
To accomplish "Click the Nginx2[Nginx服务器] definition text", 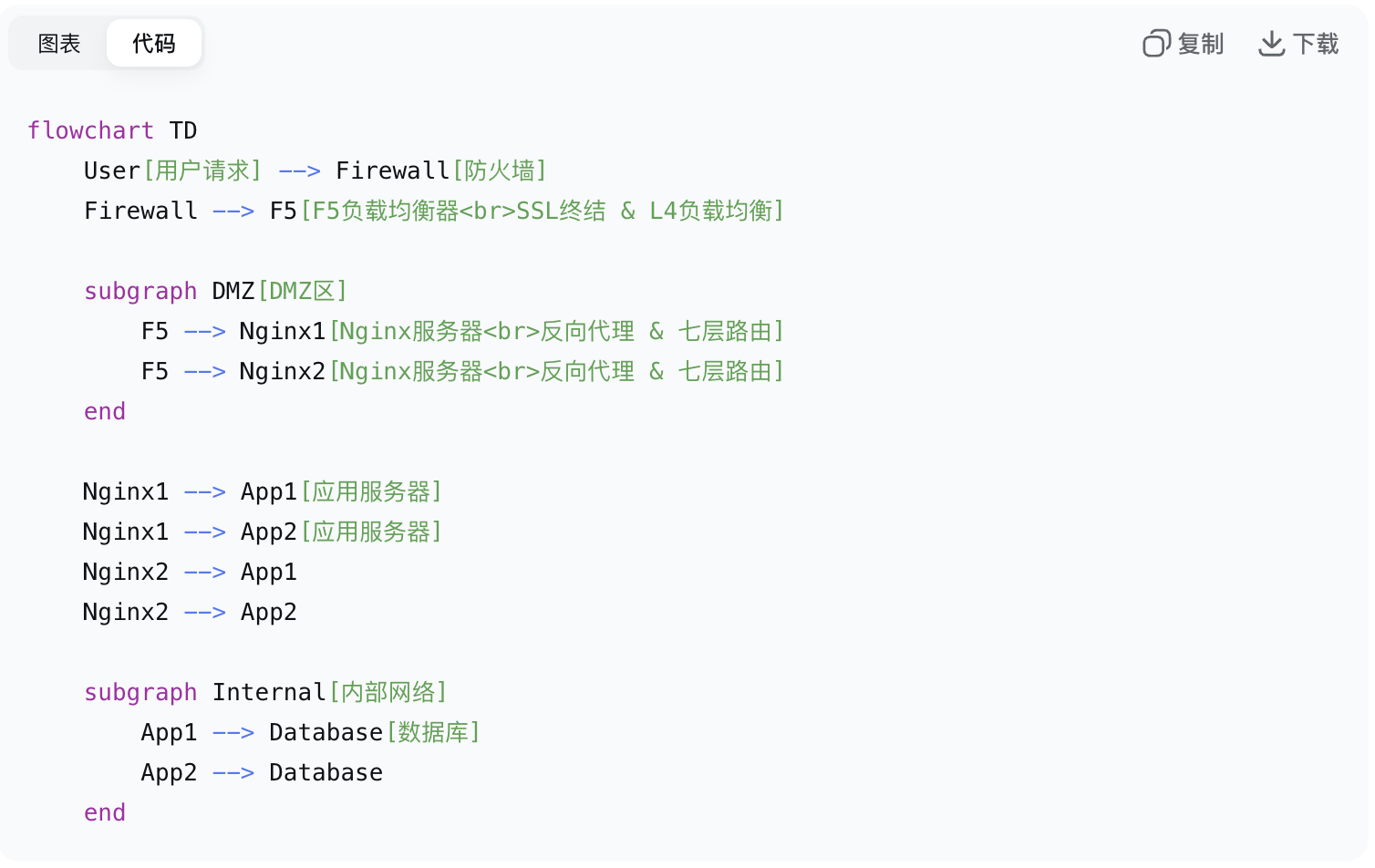I will click(x=511, y=371).
